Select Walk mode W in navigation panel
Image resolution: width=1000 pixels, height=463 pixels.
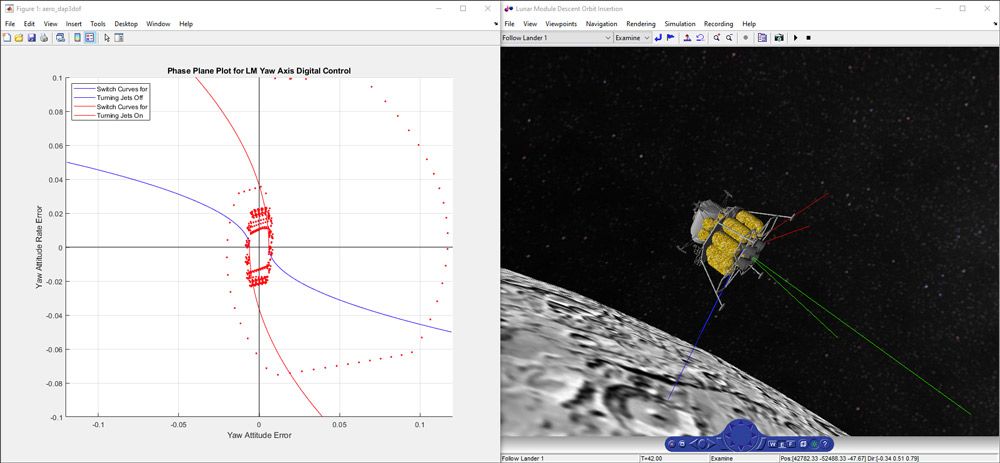[x=772, y=444]
